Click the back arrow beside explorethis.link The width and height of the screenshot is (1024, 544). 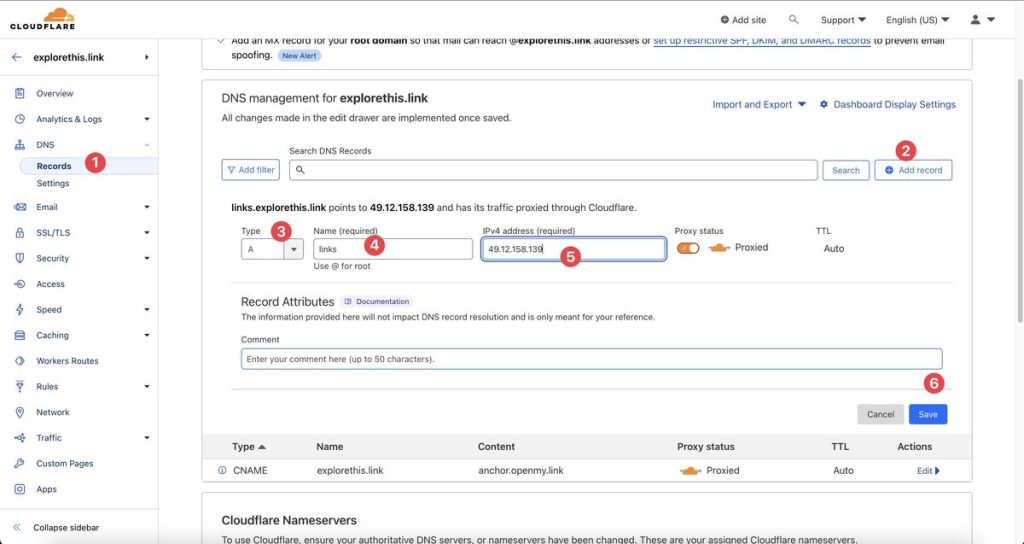[x=16, y=57]
